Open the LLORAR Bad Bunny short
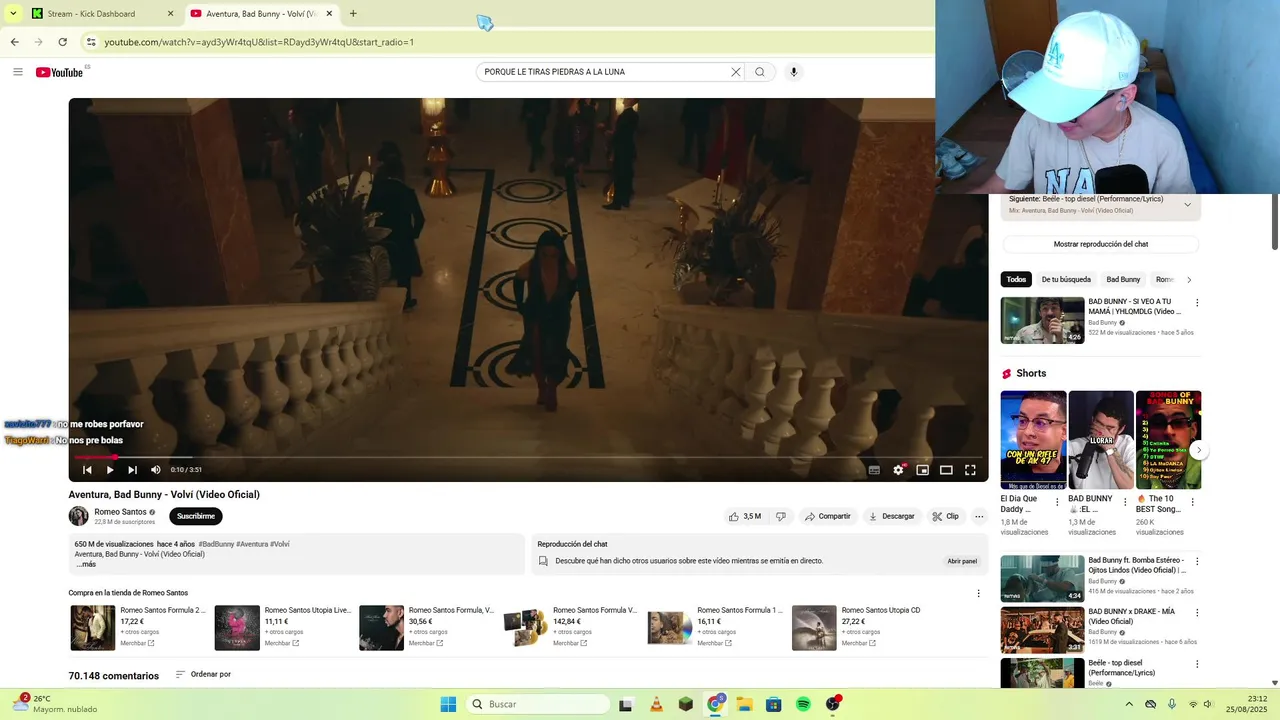Image resolution: width=1280 pixels, height=720 pixels. (x=1101, y=440)
